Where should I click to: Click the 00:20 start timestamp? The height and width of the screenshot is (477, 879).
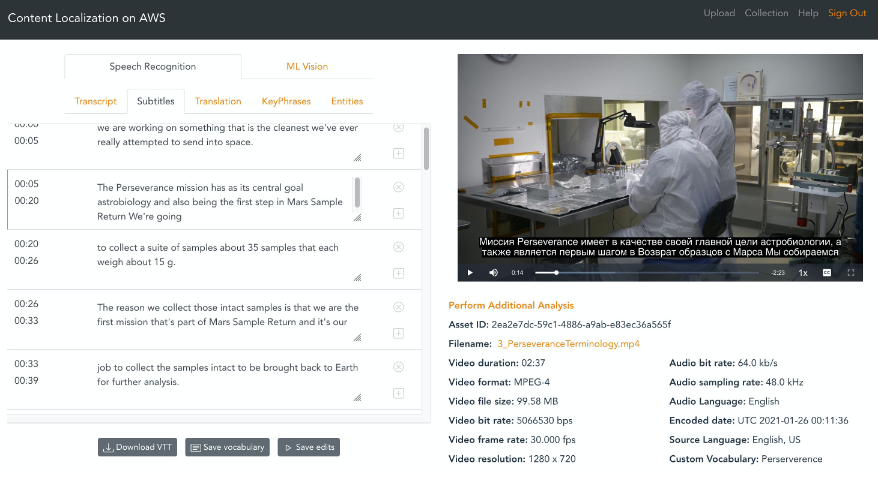tap(26, 244)
